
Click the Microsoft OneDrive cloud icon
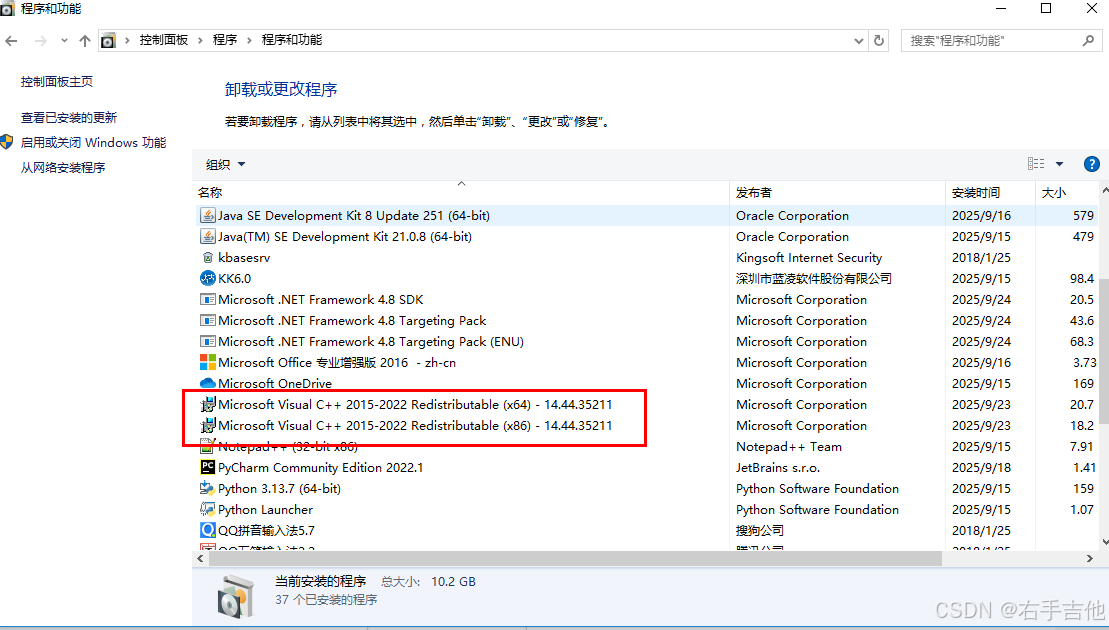[x=207, y=383]
